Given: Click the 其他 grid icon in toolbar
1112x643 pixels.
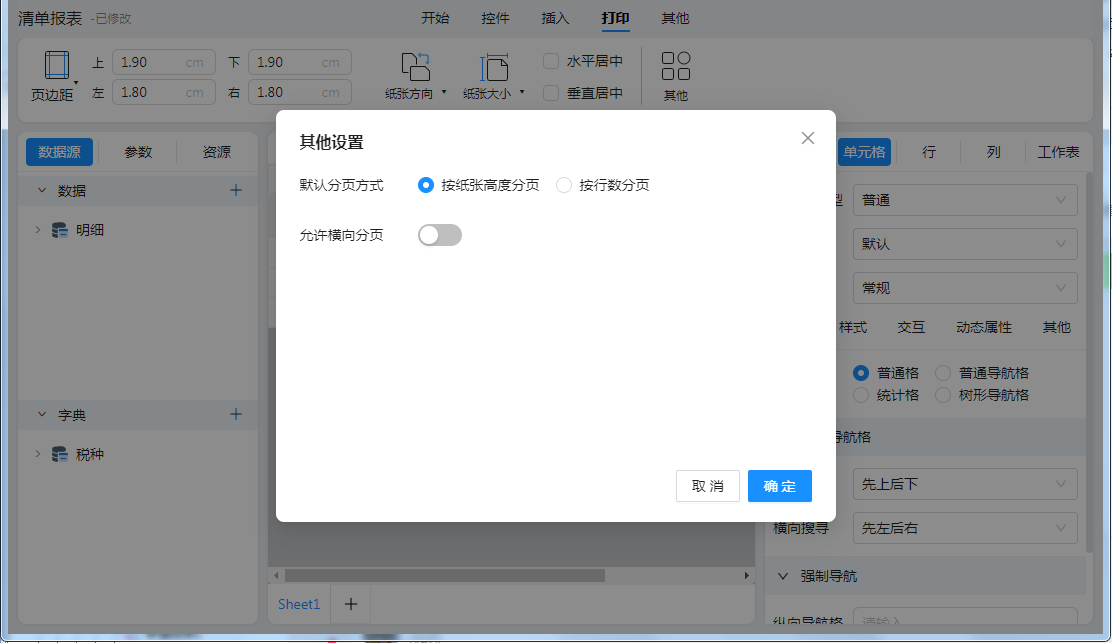Looking at the screenshot, I should click(676, 67).
